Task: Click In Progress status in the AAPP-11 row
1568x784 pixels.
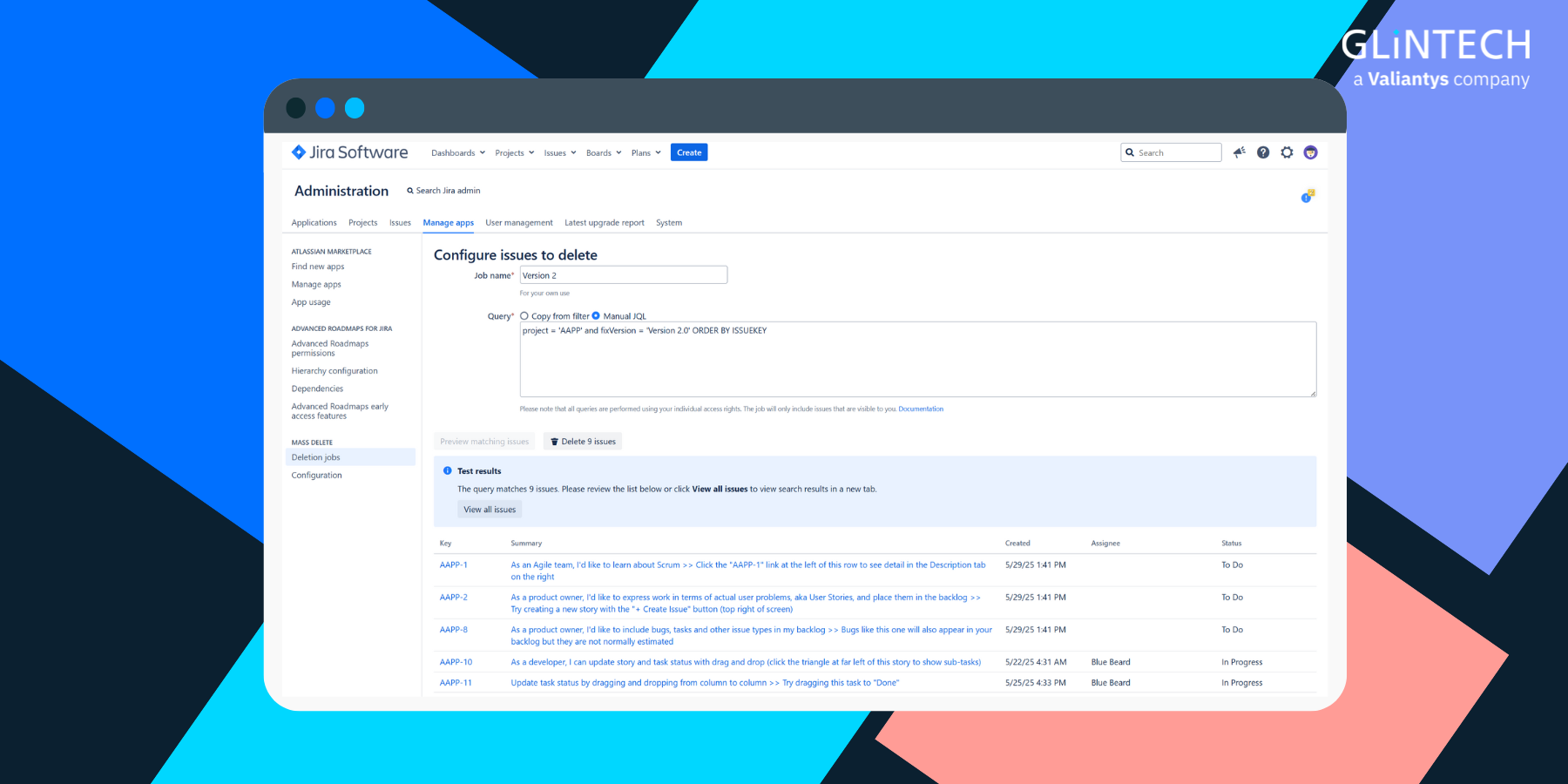Action: (x=1242, y=683)
